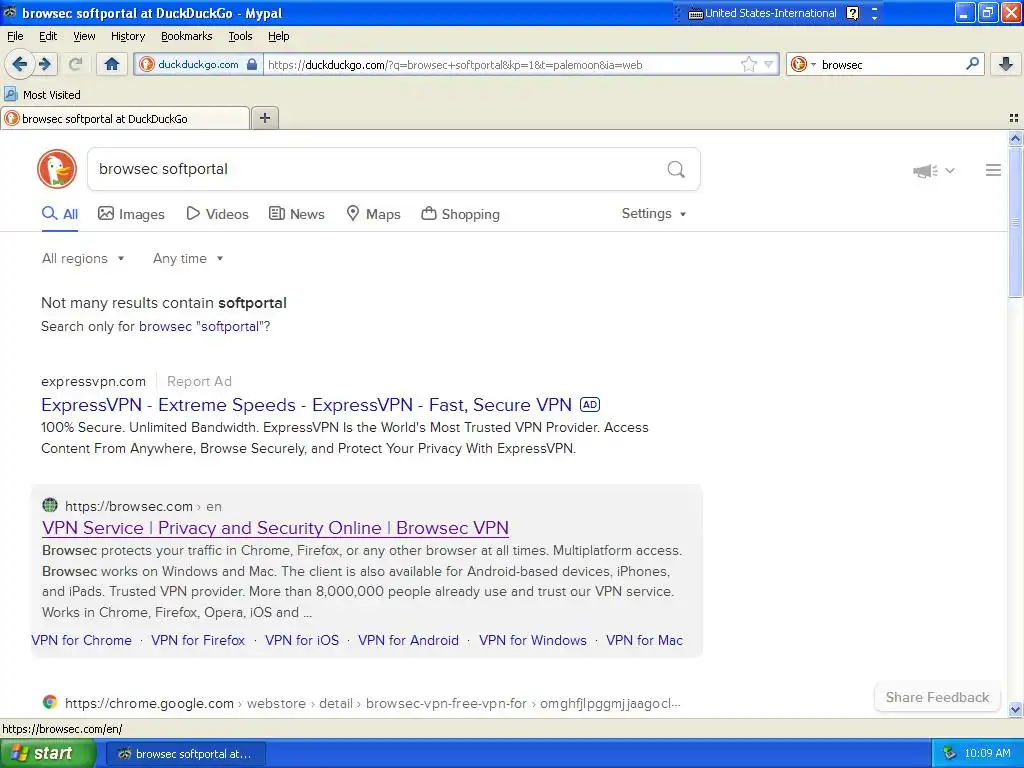
Task: Bookmark this page with the star icon
Action: (x=748, y=64)
